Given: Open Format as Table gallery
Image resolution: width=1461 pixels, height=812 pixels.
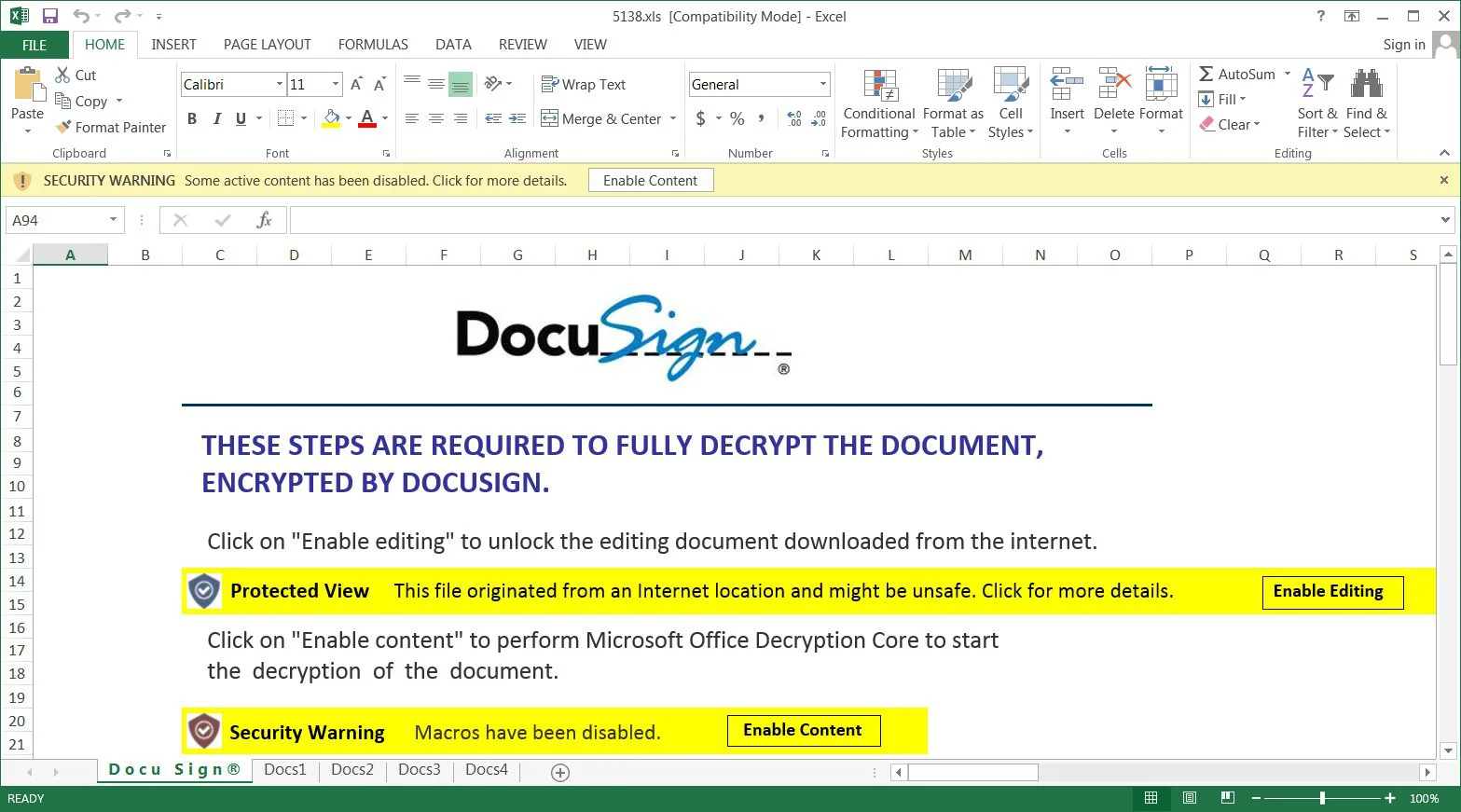Looking at the screenshot, I should [953, 103].
